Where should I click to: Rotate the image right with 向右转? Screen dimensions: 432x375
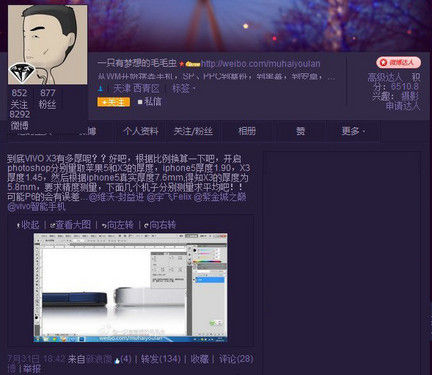160,225
